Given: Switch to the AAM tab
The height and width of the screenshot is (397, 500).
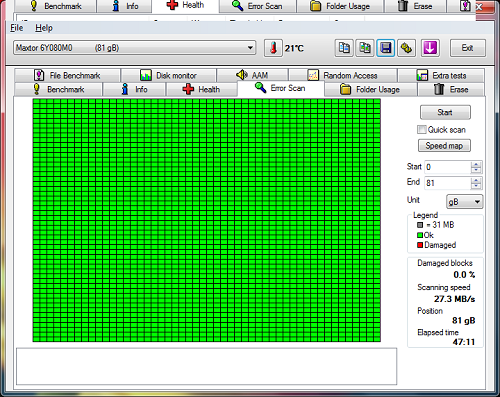Looking at the screenshot, I should [253, 75].
